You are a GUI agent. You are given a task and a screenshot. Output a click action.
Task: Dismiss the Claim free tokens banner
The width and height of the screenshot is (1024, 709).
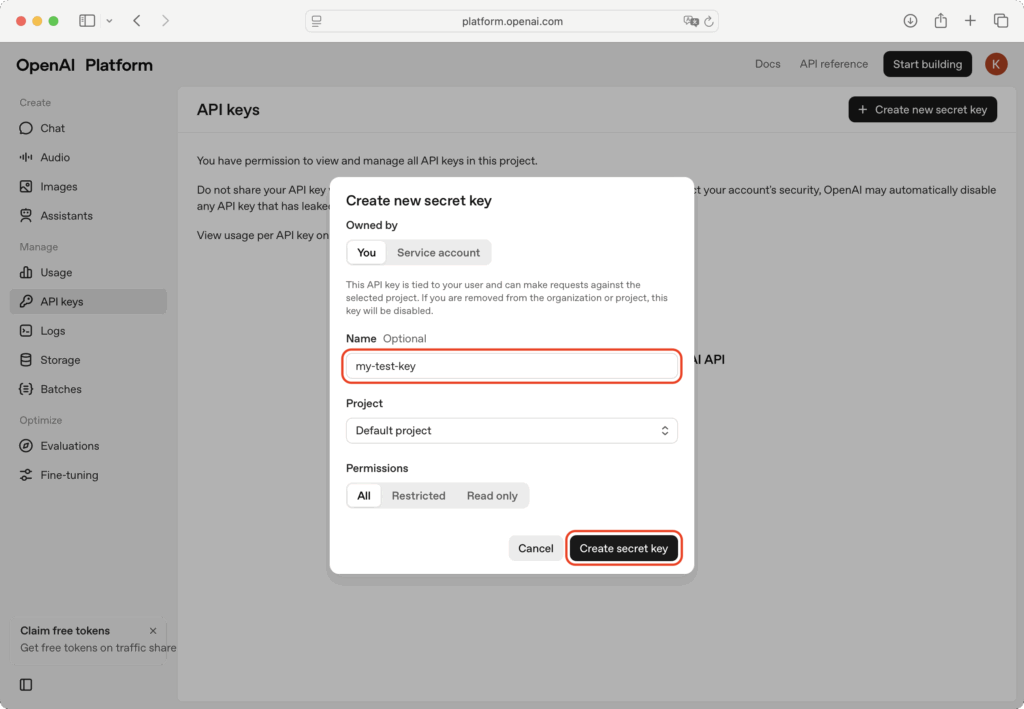pos(153,631)
